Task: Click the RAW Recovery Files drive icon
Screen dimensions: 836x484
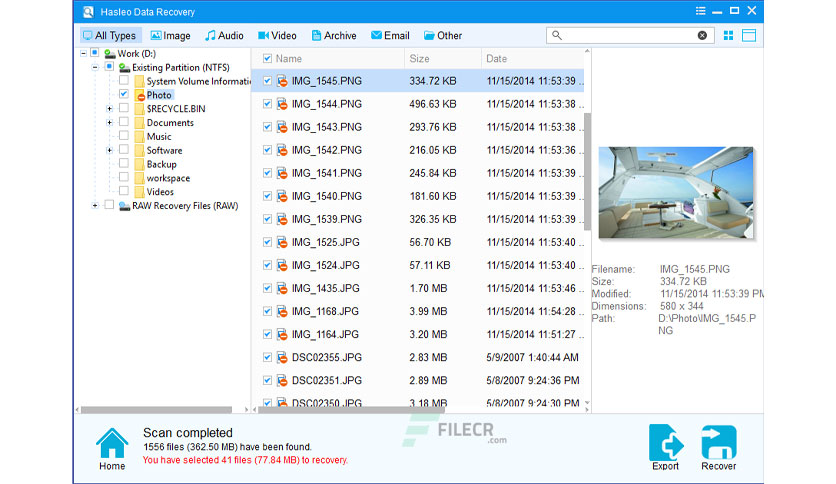Action: [124, 206]
